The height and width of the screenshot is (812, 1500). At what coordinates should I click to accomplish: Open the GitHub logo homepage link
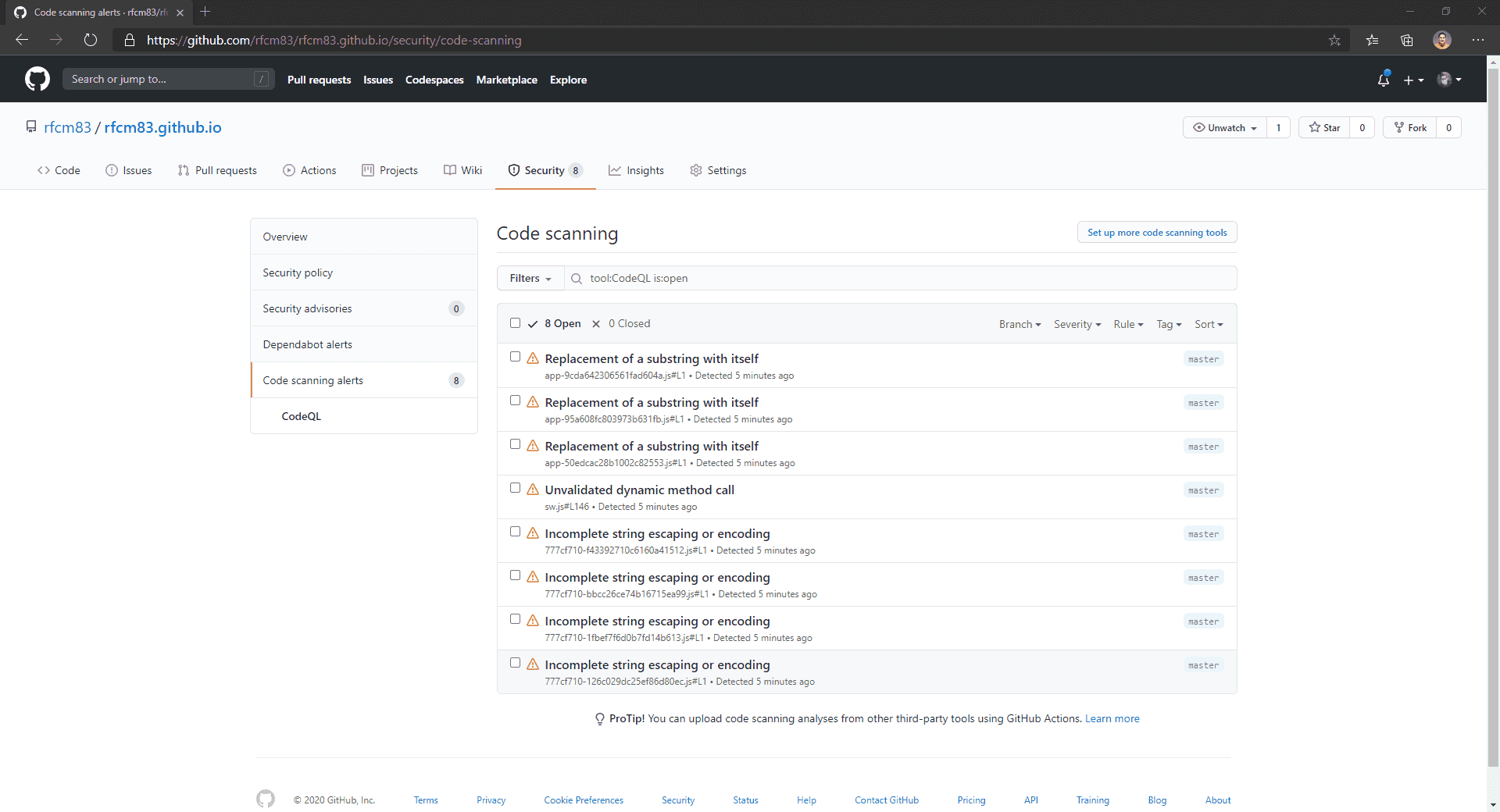point(37,79)
